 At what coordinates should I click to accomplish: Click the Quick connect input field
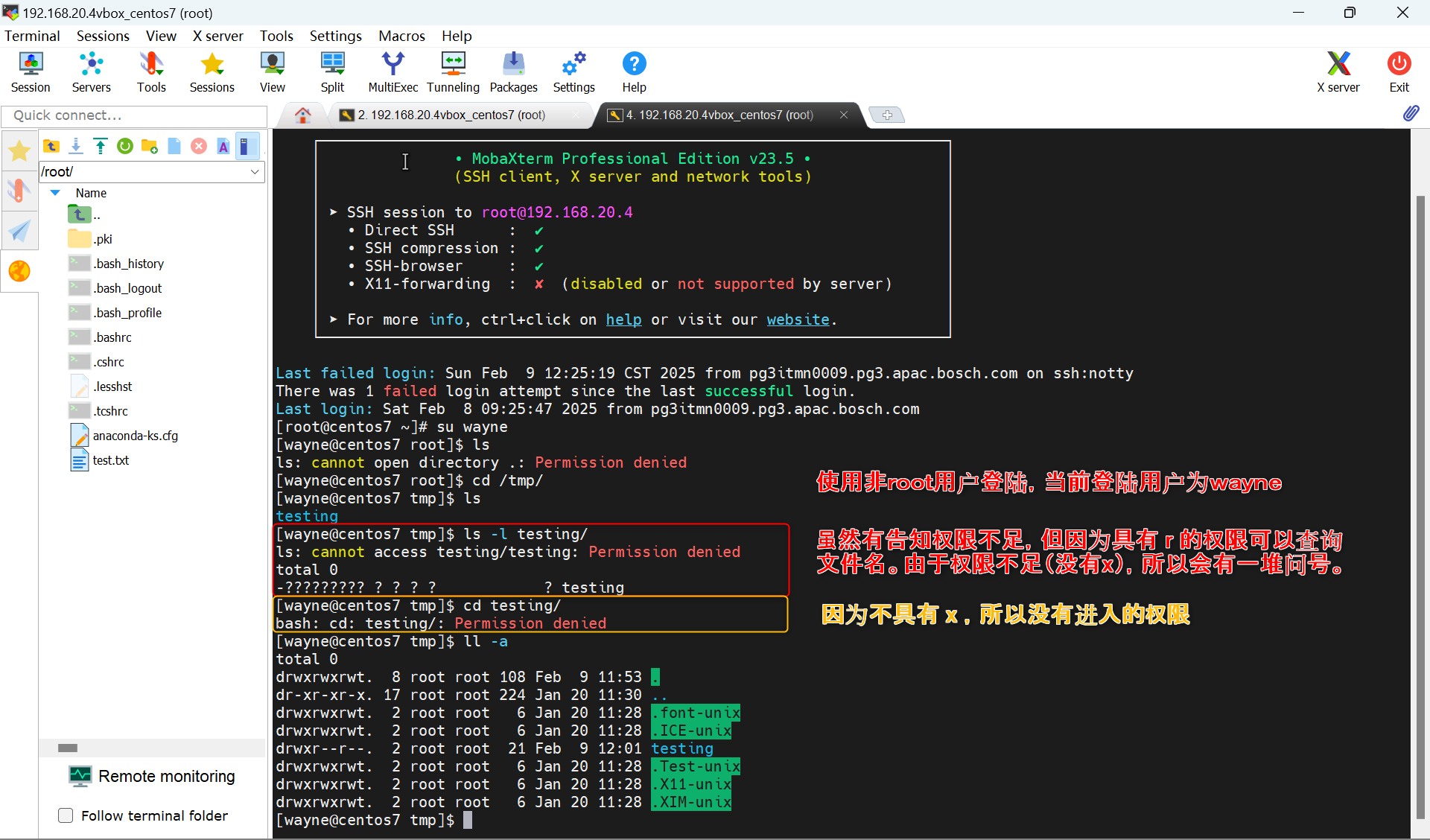pos(134,115)
